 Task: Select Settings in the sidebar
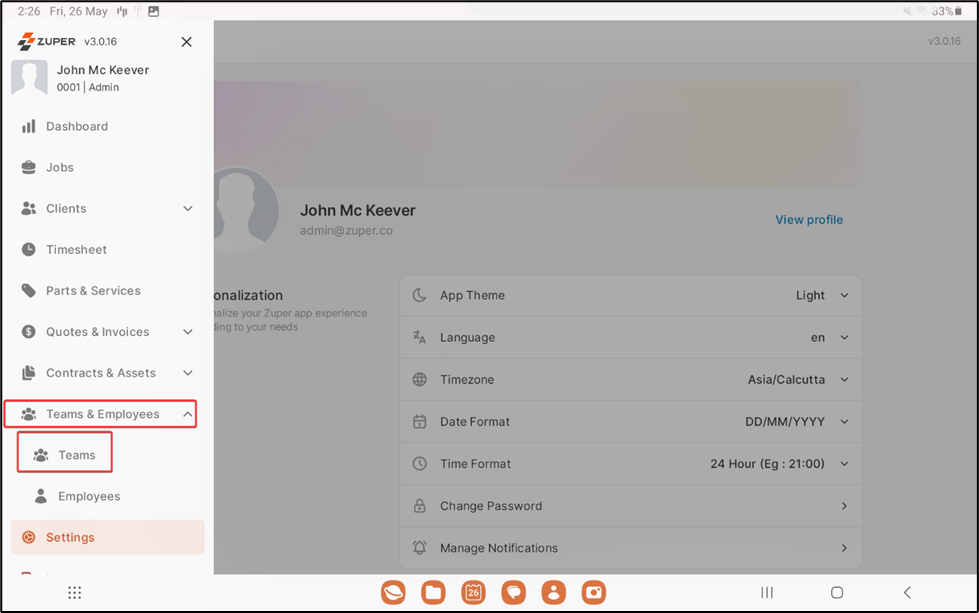click(70, 538)
